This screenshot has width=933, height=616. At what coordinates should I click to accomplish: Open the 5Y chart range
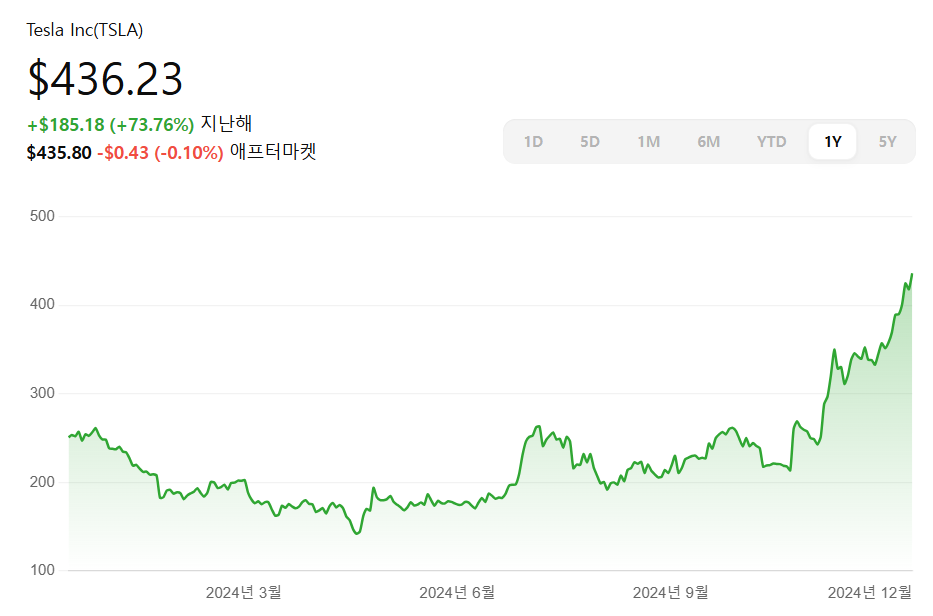[887, 142]
